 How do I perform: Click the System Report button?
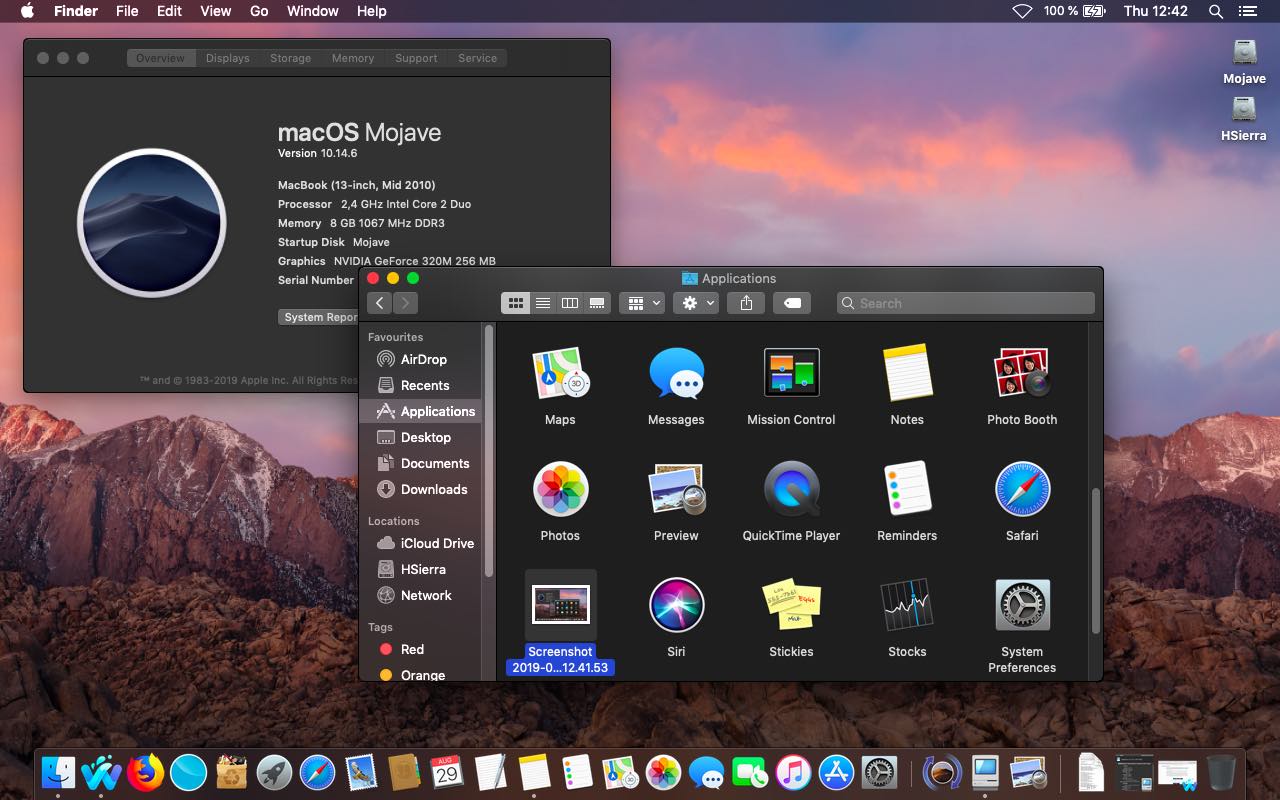(x=320, y=316)
